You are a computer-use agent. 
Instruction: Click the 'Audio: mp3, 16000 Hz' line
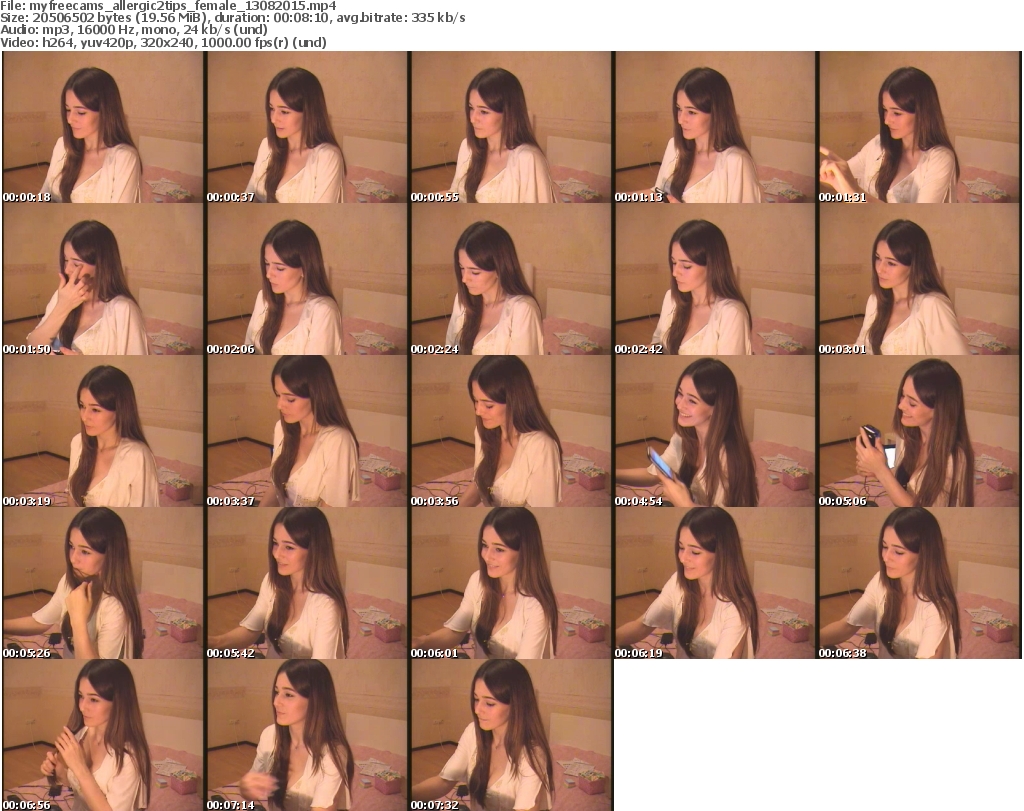click(134, 30)
